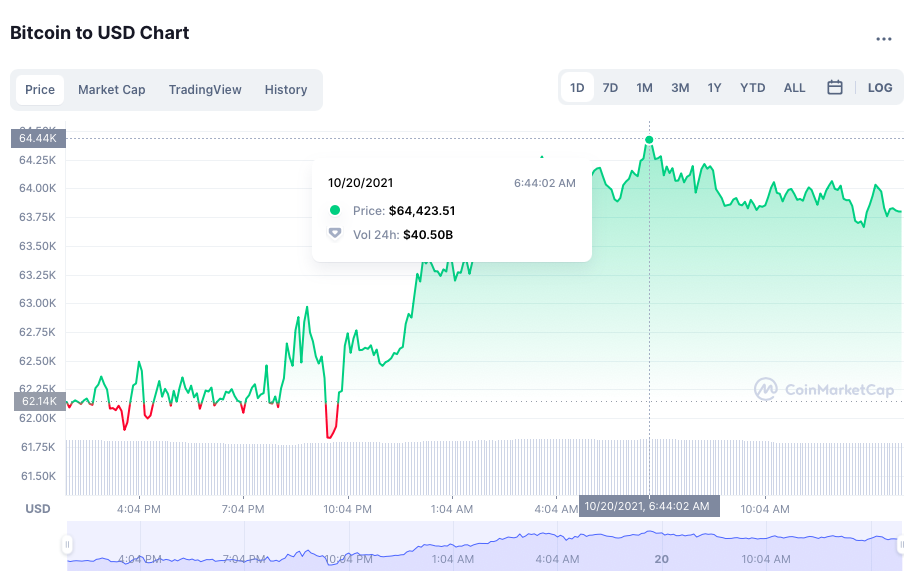Choose the 1M time range
924x582 pixels.
[x=644, y=88]
